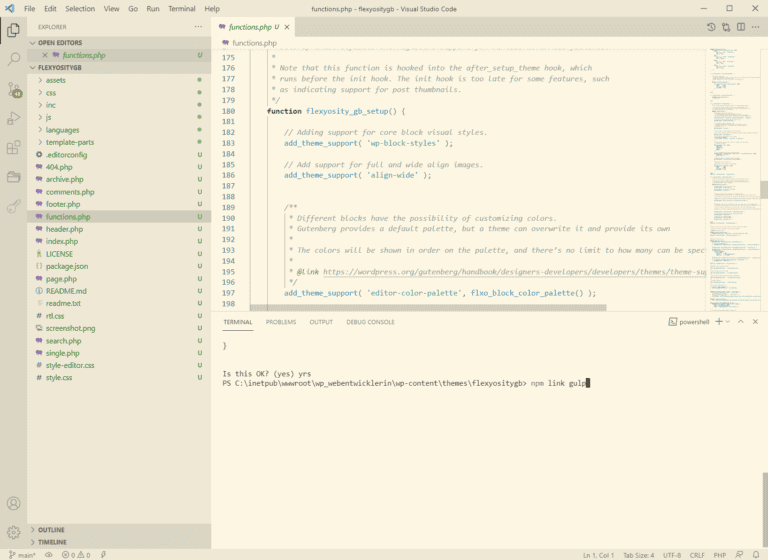Open the Selection menu
Screen dimensions: 768x560
coord(80,8)
